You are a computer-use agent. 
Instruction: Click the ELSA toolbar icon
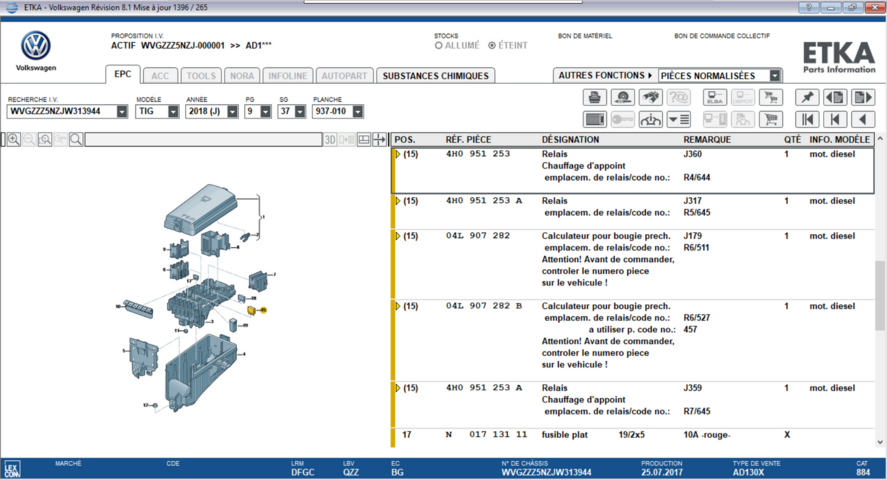coord(715,97)
